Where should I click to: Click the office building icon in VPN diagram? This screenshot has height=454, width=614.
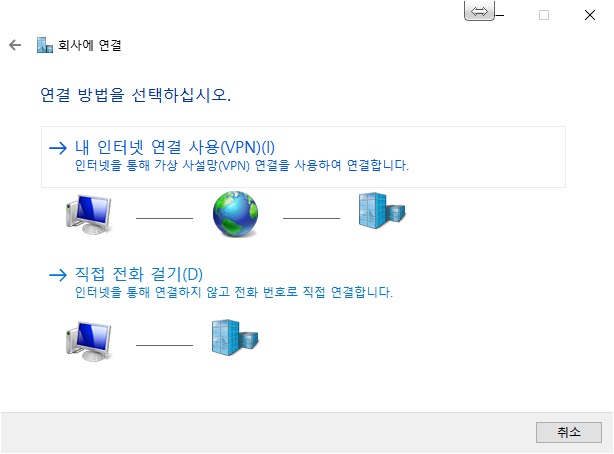(382, 211)
